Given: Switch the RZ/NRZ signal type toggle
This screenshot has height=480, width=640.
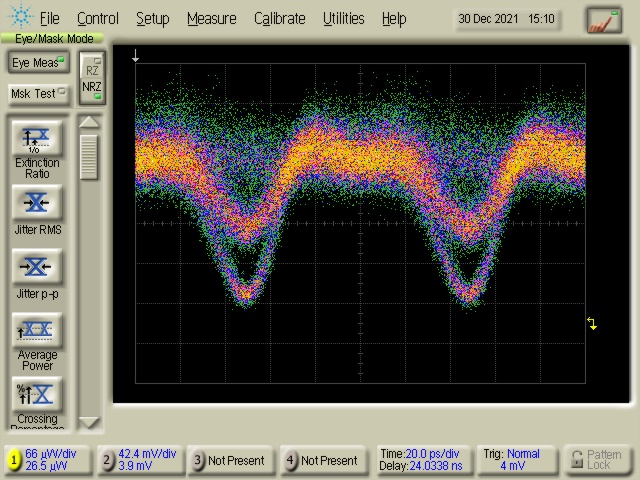Looking at the screenshot, I should tap(92, 78).
